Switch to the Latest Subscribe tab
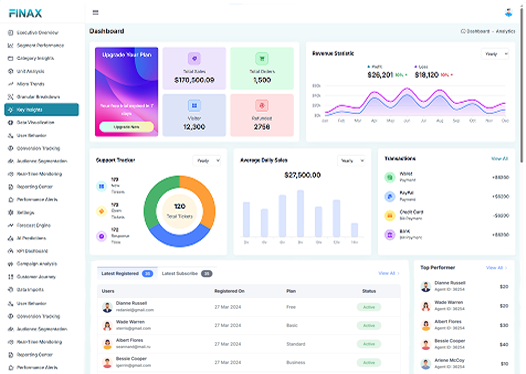Viewport: 526px width, 374px height. coord(187,274)
